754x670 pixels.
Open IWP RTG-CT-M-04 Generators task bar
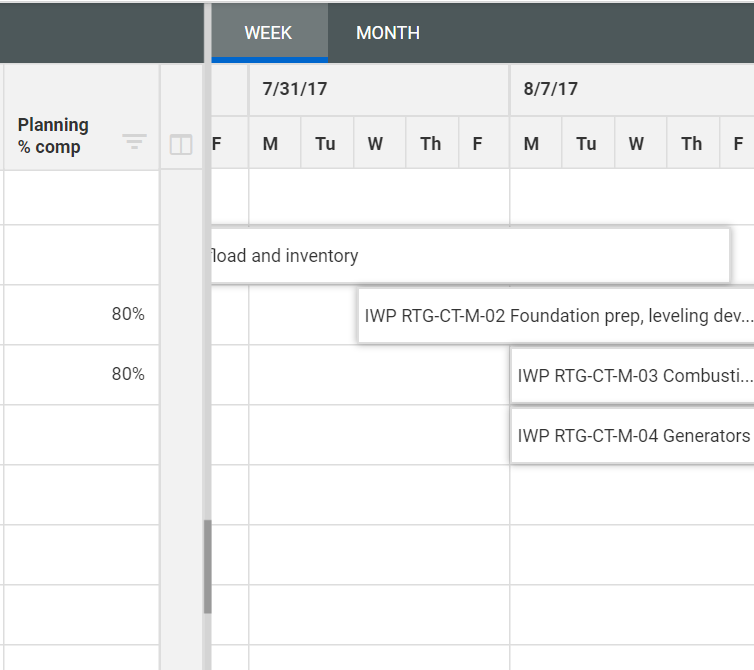(632, 436)
